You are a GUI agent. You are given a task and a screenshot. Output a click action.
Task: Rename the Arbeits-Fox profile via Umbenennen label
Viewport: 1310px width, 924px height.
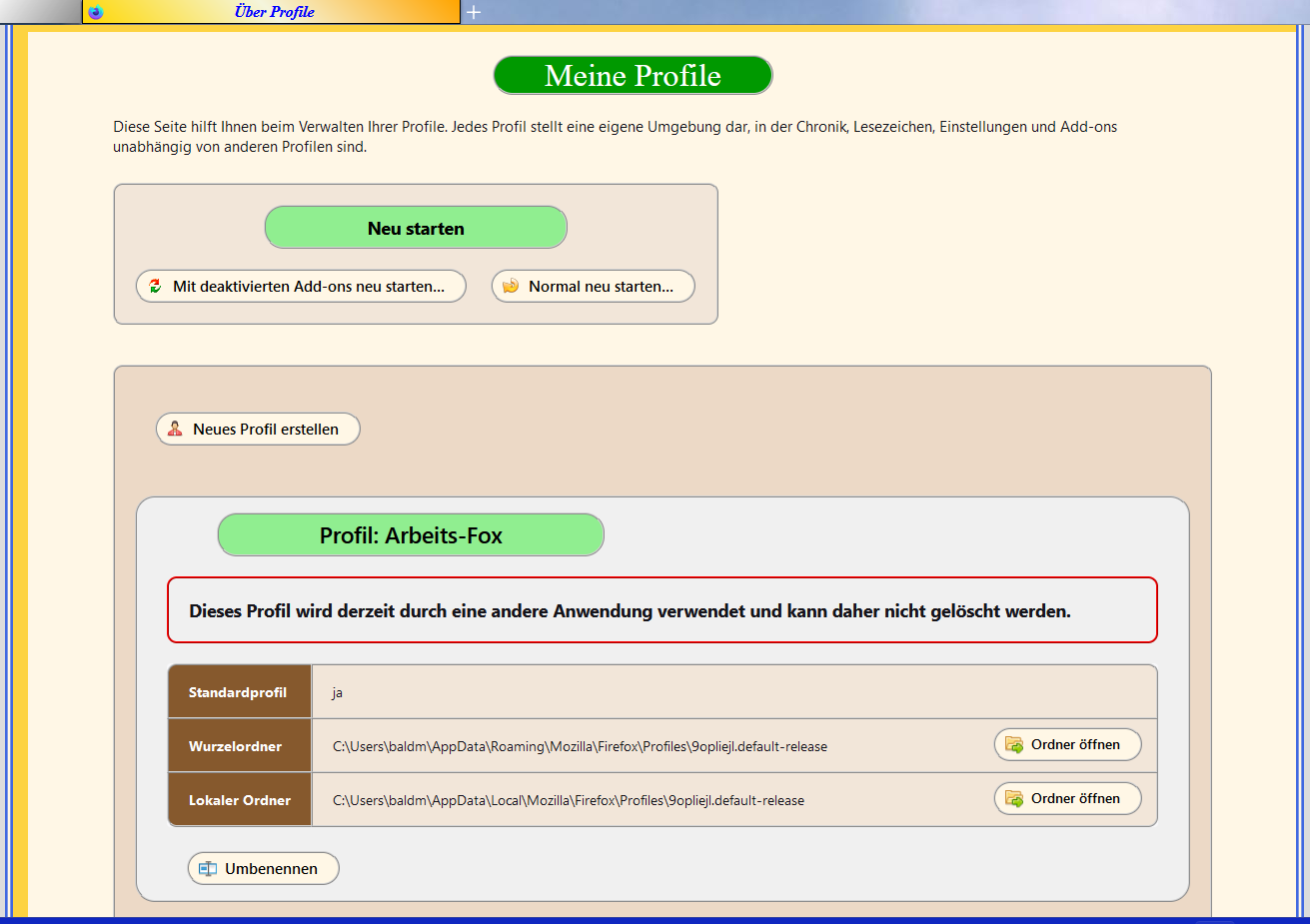point(271,869)
